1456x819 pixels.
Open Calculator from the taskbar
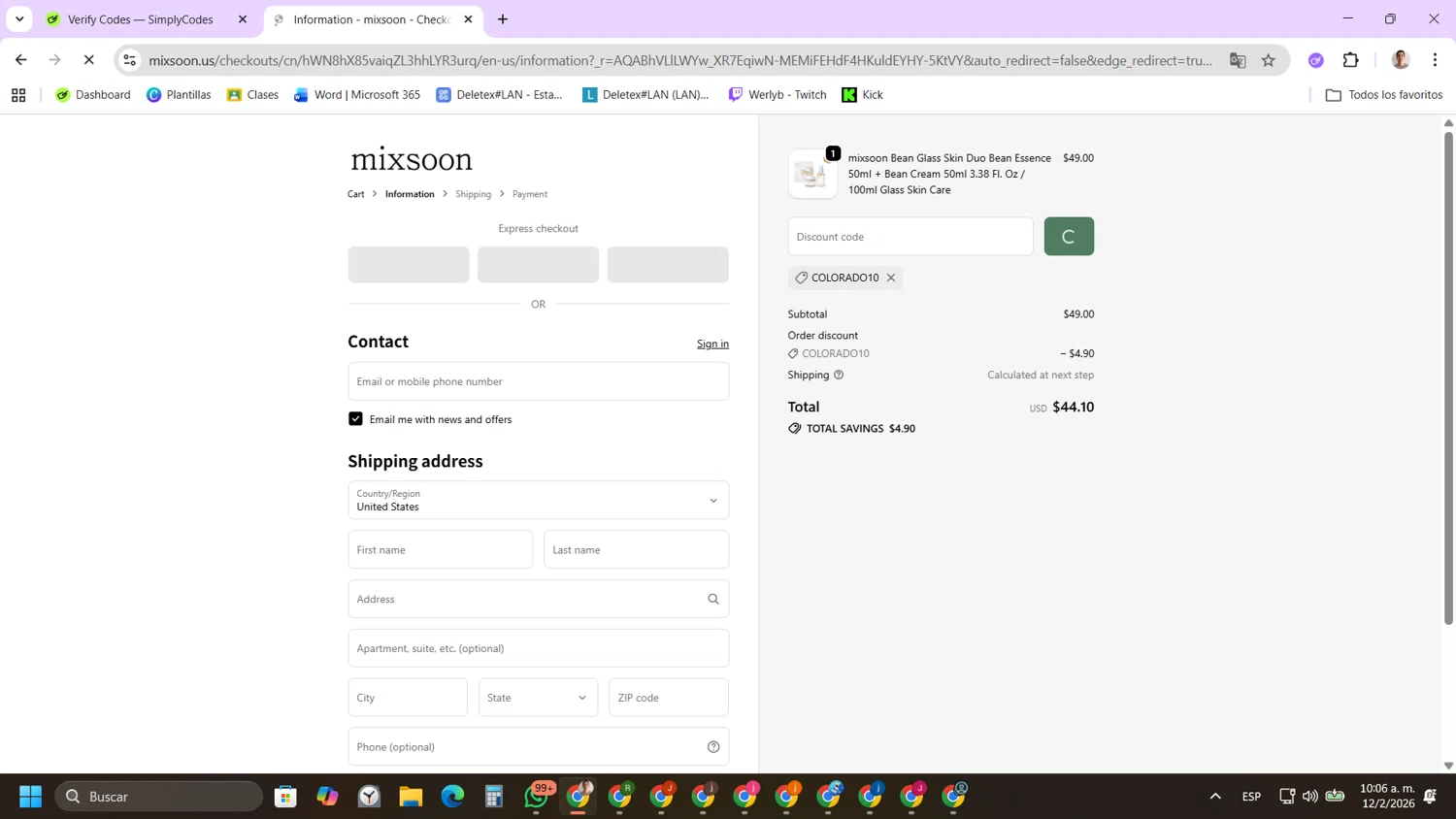[494, 797]
